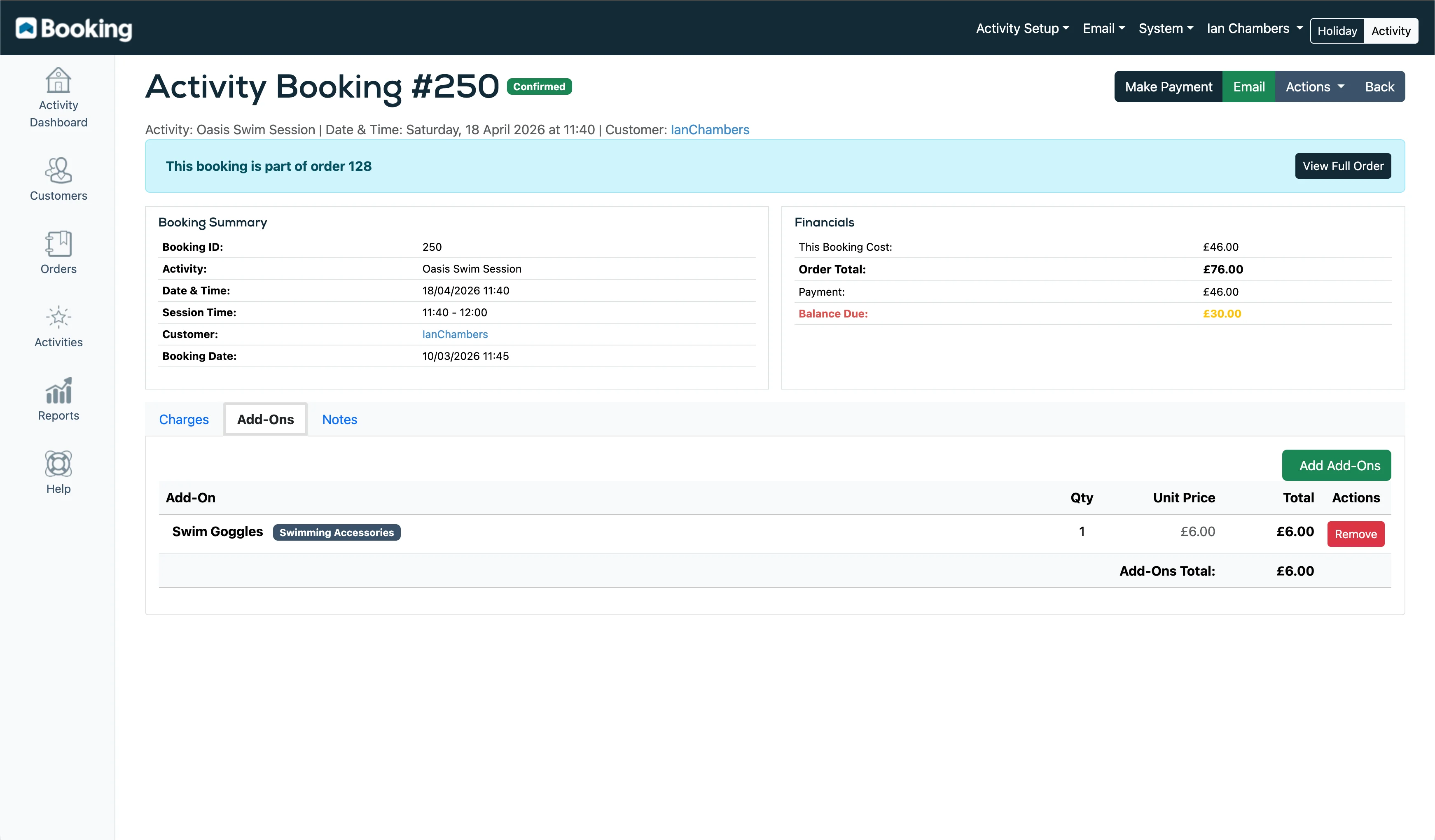The image size is (1435, 840).
Task: Click the Swimming Accessories category badge
Action: pos(337,532)
